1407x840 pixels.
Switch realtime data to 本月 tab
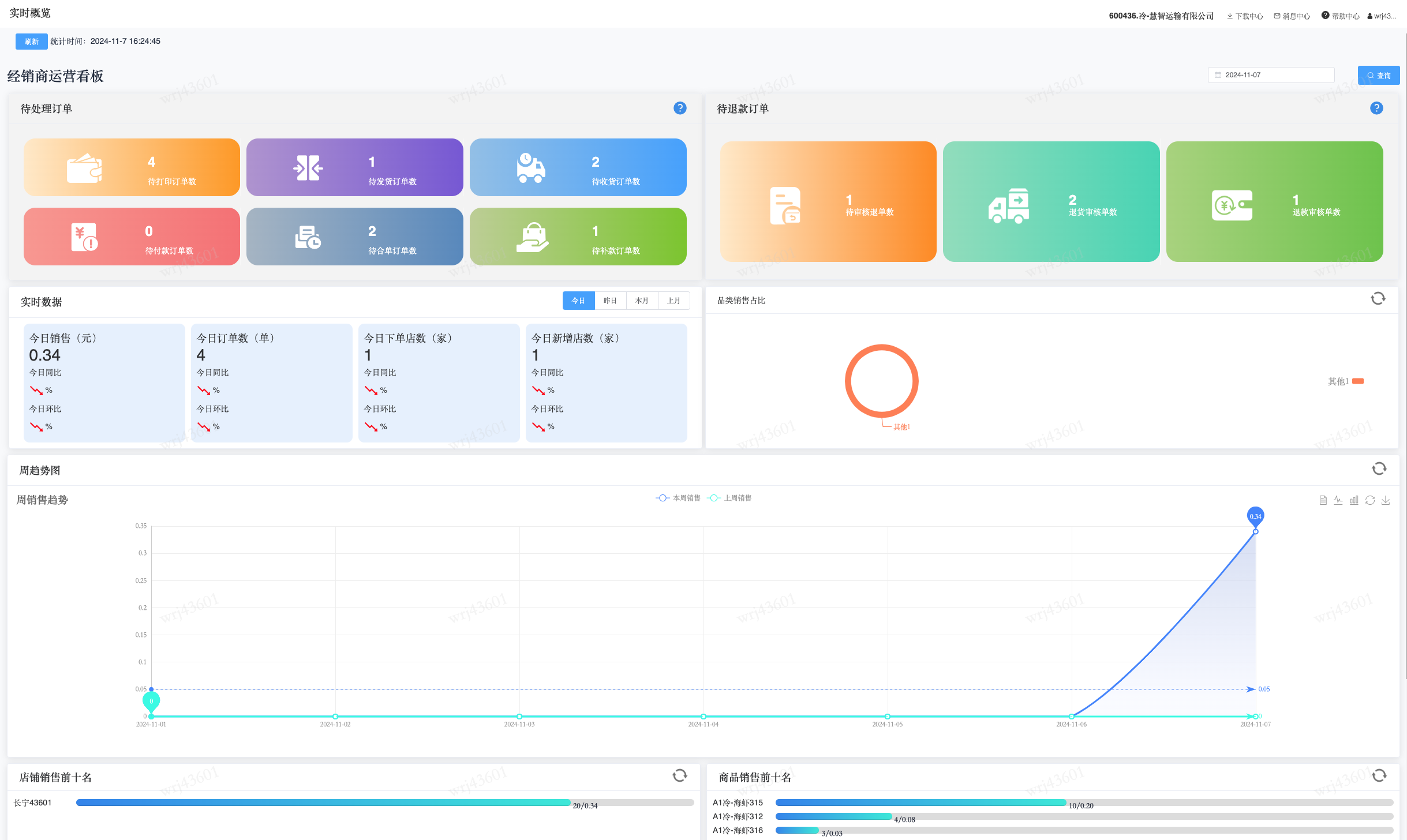pyautogui.click(x=642, y=301)
